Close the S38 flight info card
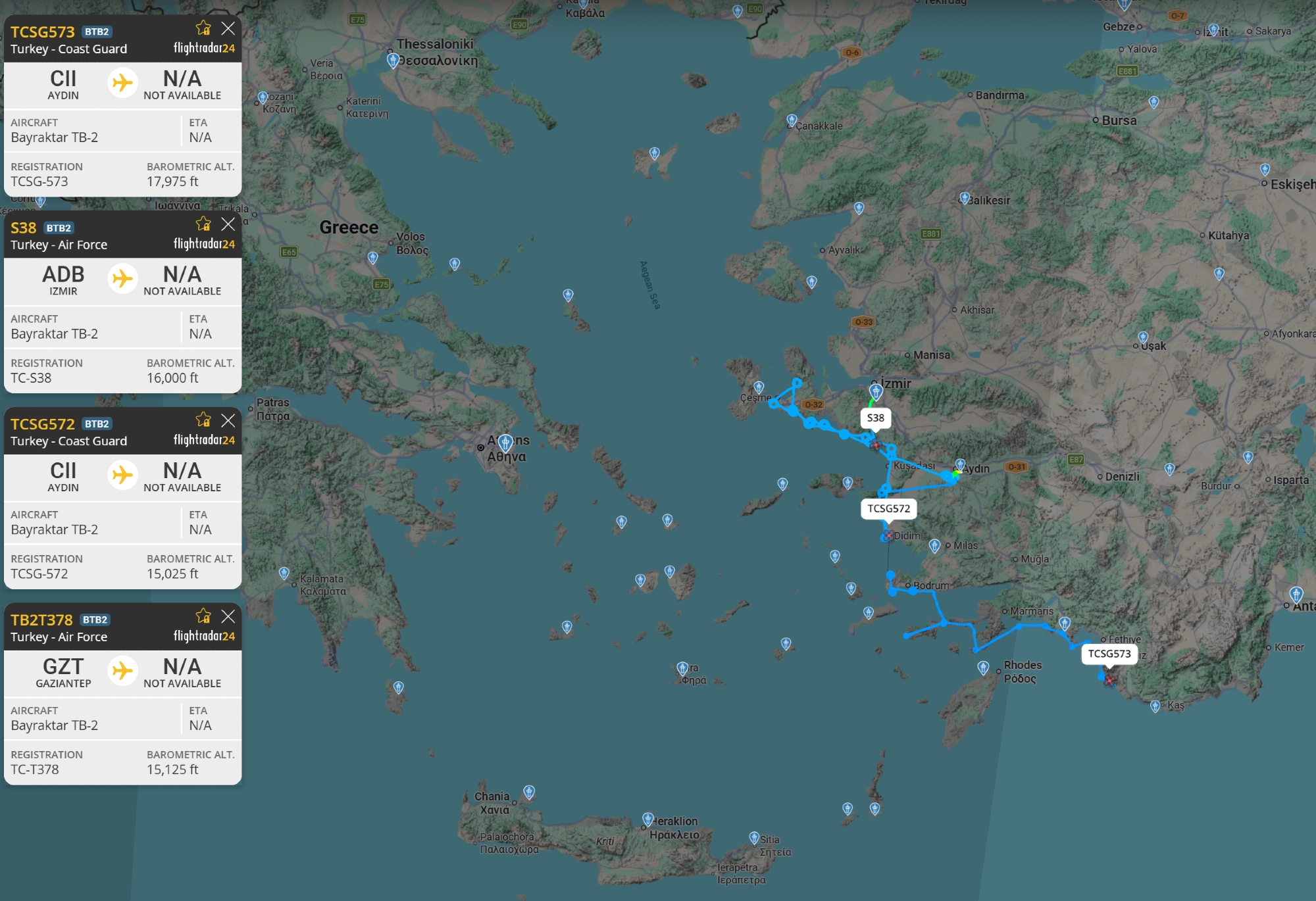 click(228, 224)
